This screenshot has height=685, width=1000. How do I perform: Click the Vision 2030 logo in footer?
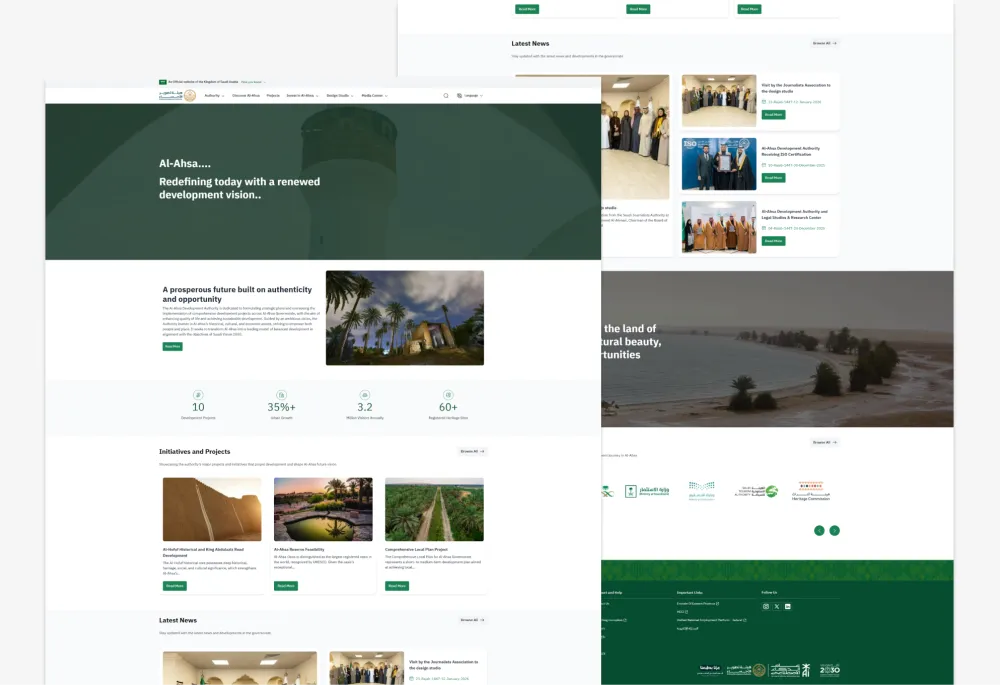pyautogui.click(x=830, y=670)
